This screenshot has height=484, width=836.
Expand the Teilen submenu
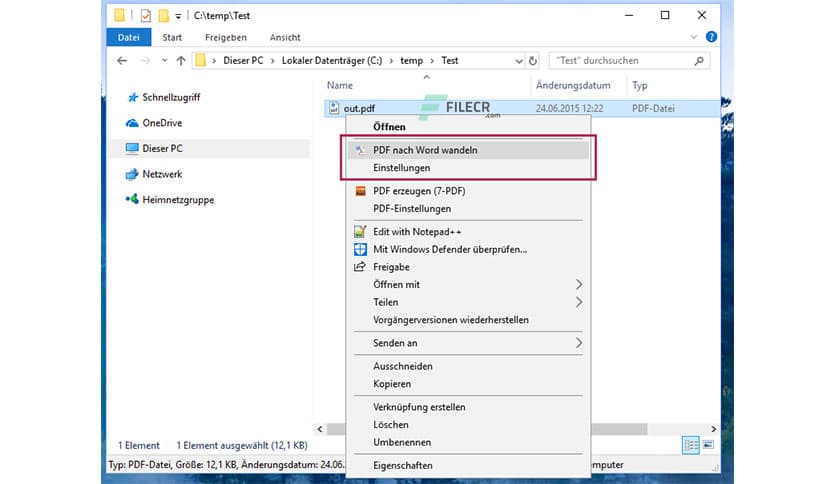tap(579, 302)
